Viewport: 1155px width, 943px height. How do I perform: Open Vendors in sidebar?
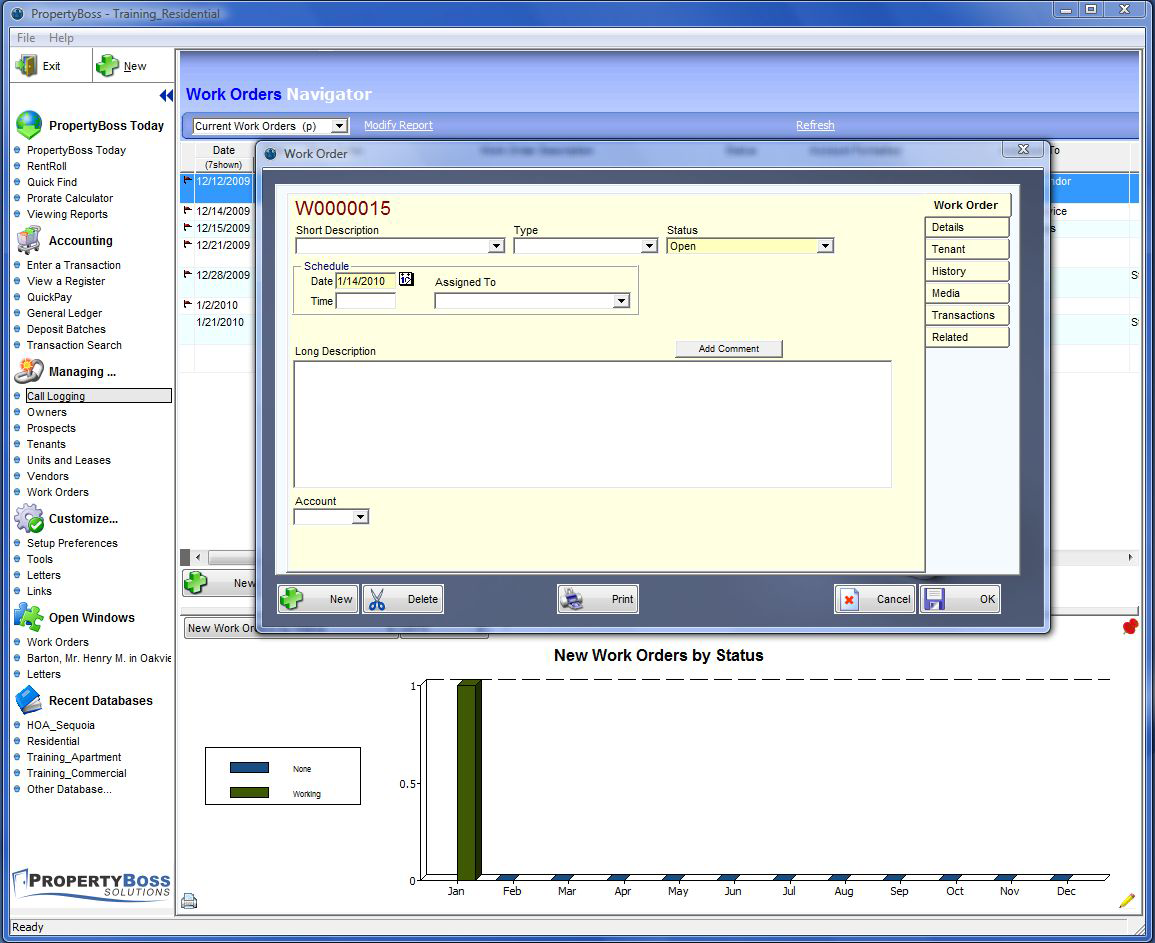click(48, 476)
